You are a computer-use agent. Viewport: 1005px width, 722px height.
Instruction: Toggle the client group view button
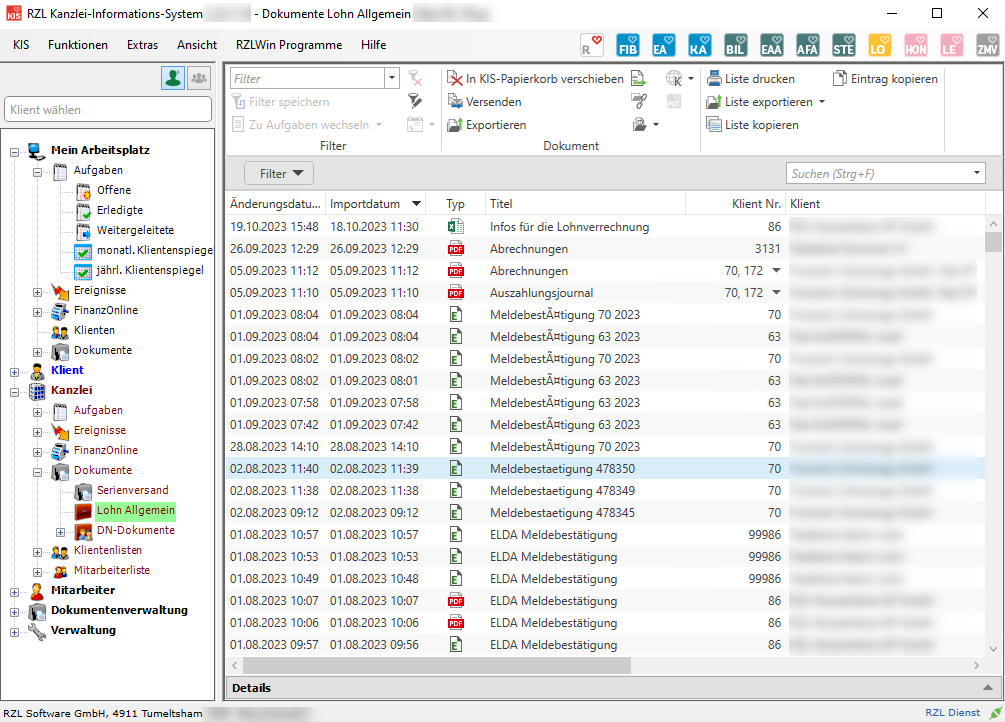click(199, 78)
